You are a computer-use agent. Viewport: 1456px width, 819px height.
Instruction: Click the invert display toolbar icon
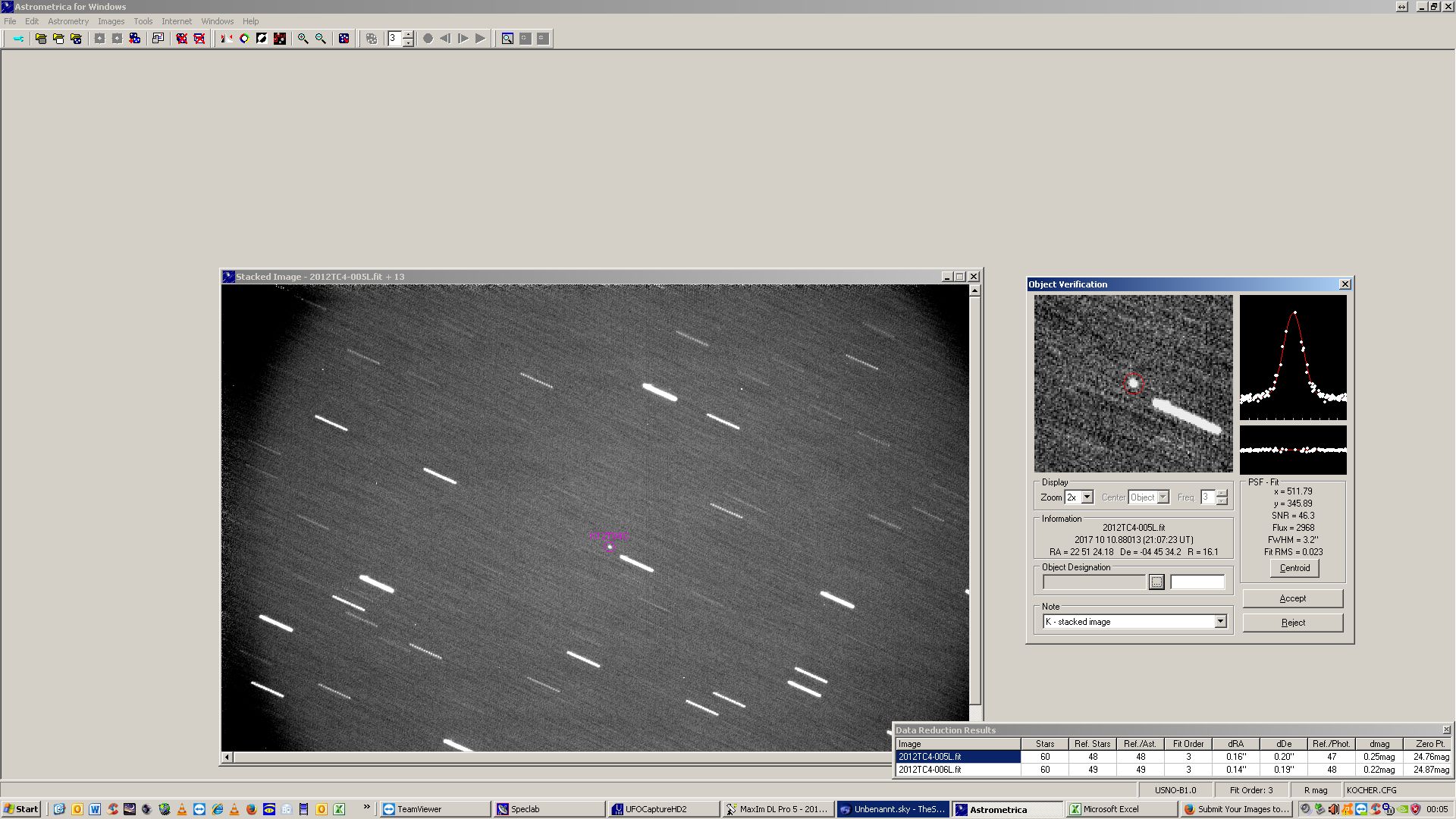[262, 39]
